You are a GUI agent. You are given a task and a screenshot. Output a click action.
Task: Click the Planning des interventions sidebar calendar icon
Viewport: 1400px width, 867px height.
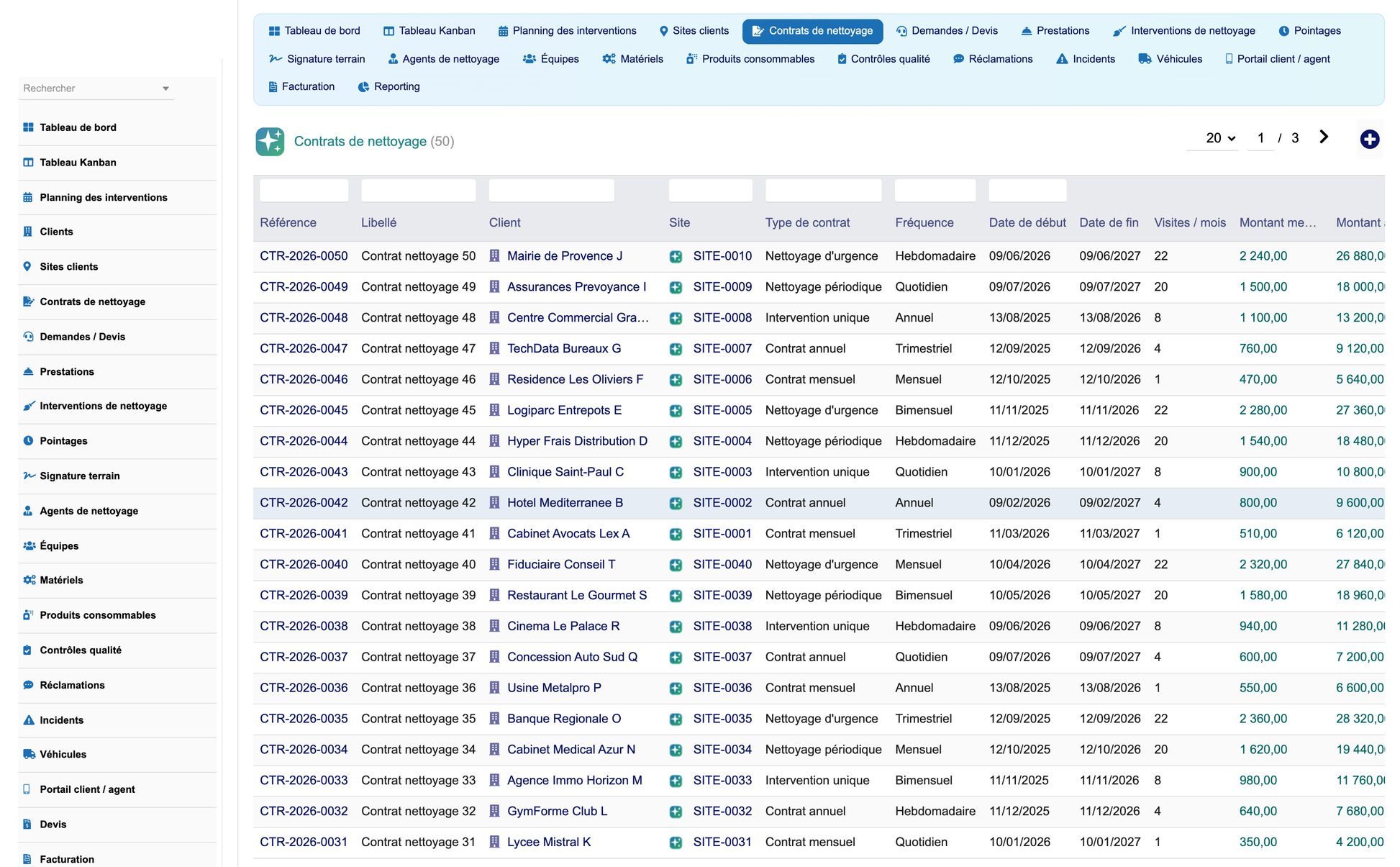28,197
